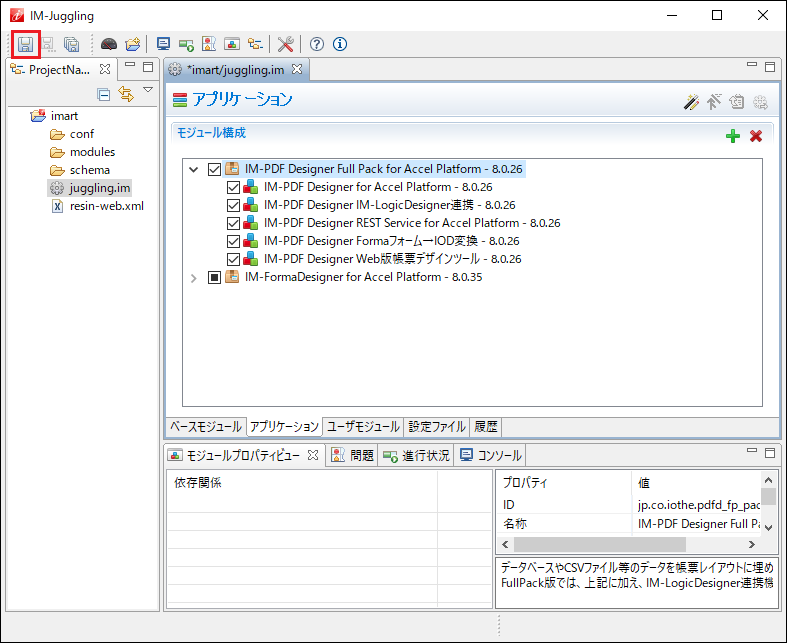Click the green plus add module icon

click(733, 136)
